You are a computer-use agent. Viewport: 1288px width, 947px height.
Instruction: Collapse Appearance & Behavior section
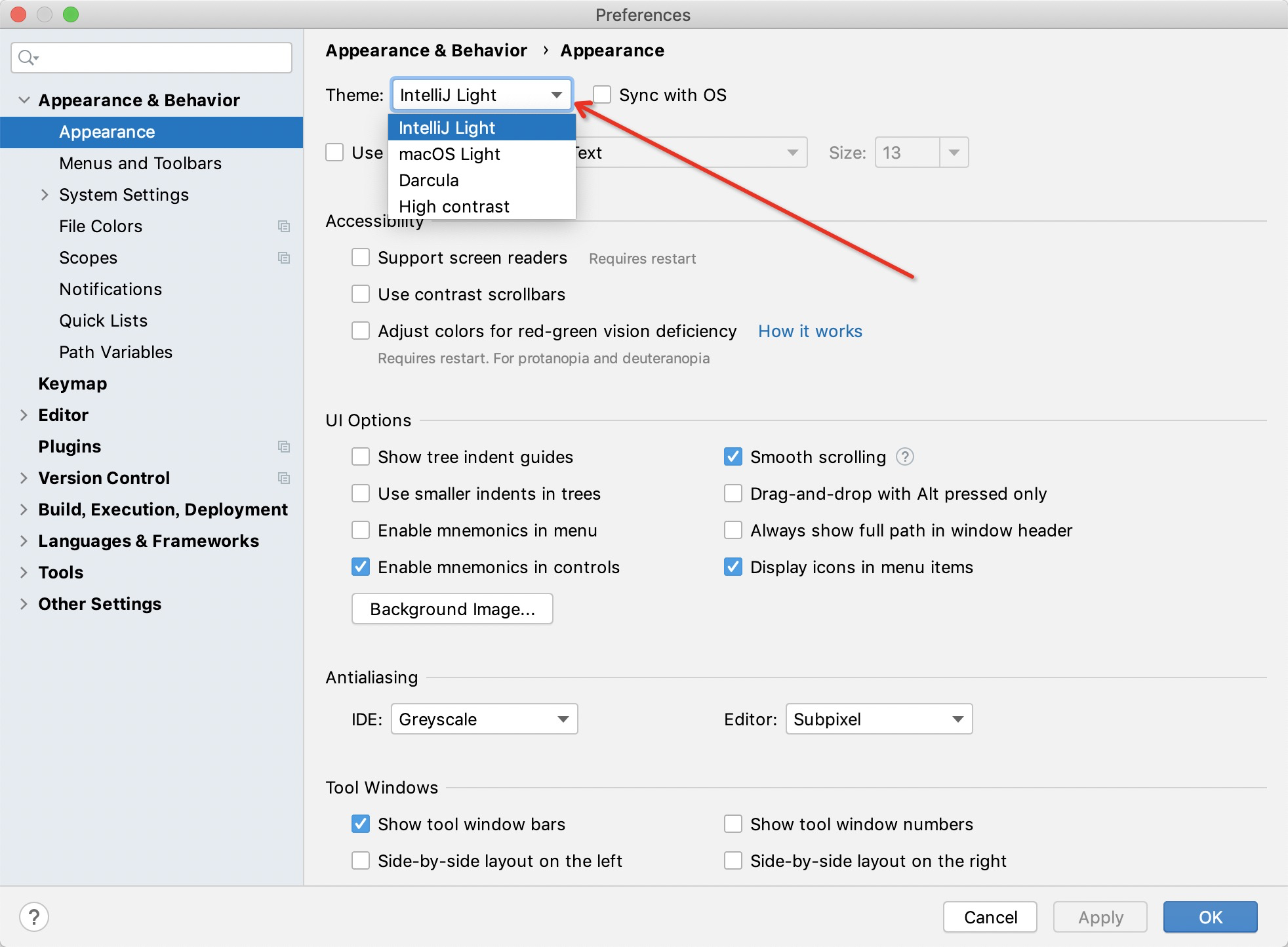pos(24,100)
